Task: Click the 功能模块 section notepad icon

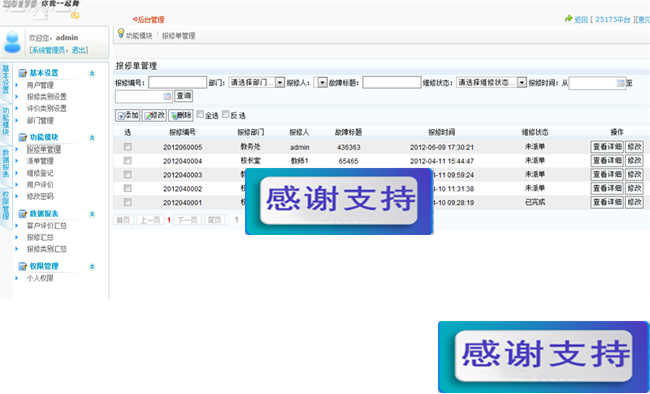Action: point(23,138)
